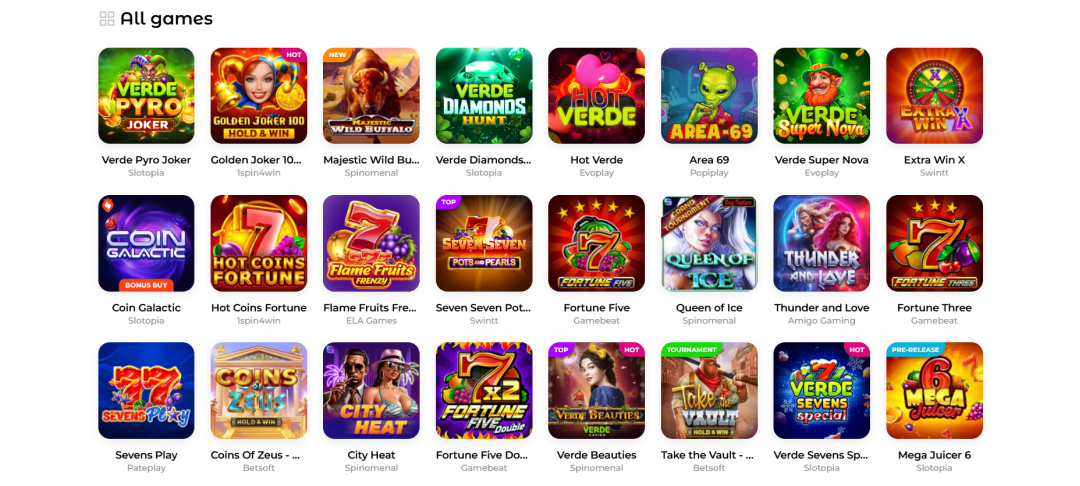Launch Golden Joker 100 Hold & Win game
Image resolution: width=1080 pixels, height=486 pixels.
click(x=258, y=96)
